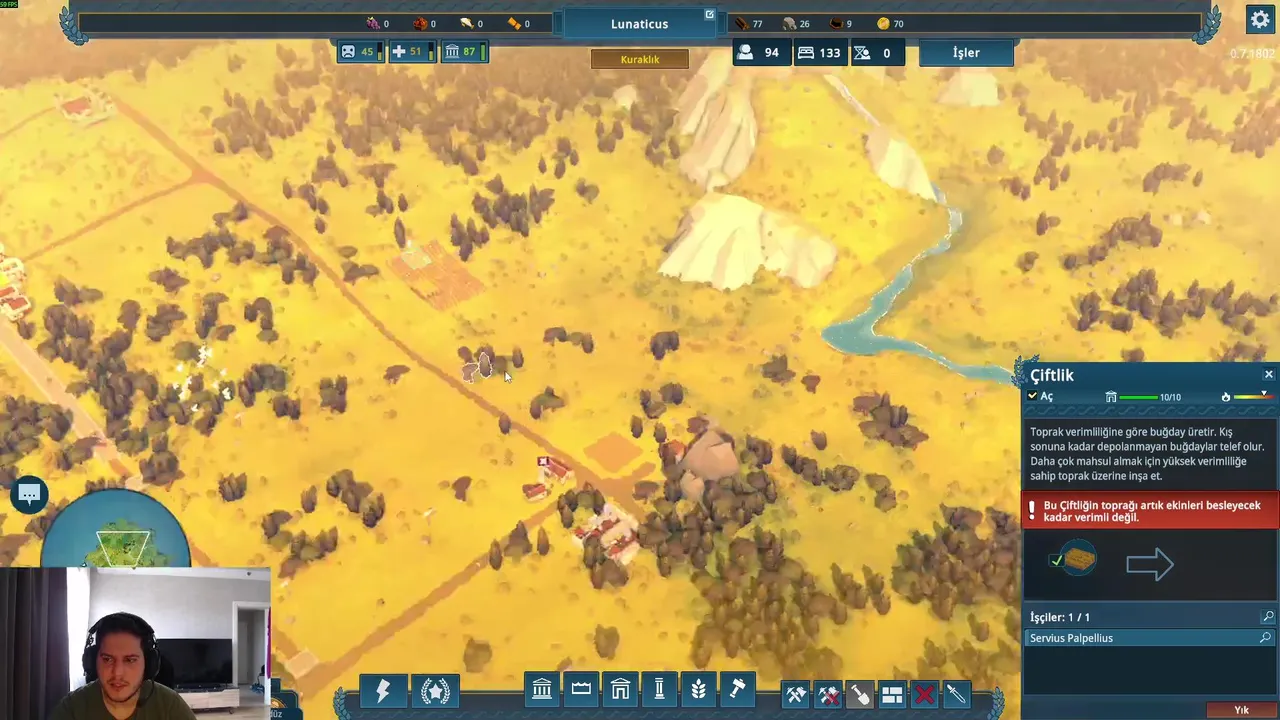Image resolution: width=1280 pixels, height=720 pixels.
Task: Click the Lunaticus city name banner
Action: pyautogui.click(x=640, y=24)
